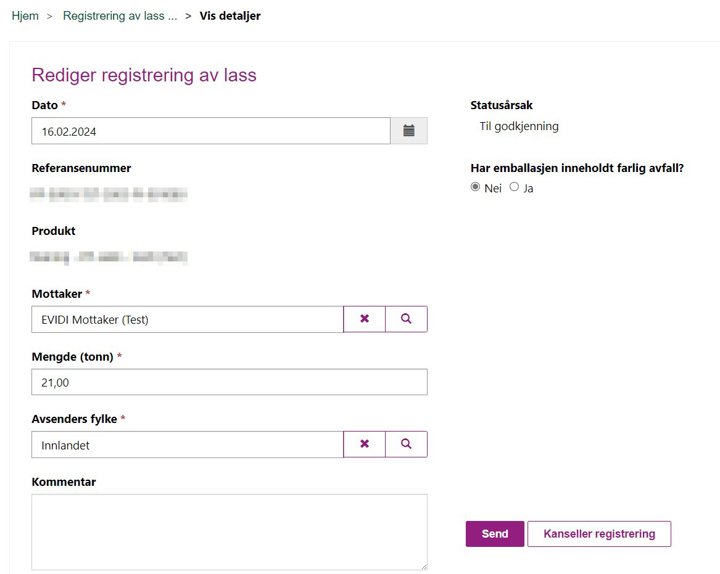Submit the form with Send button
The width and height of the screenshot is (720, 574).
click(x=495, y=534)
